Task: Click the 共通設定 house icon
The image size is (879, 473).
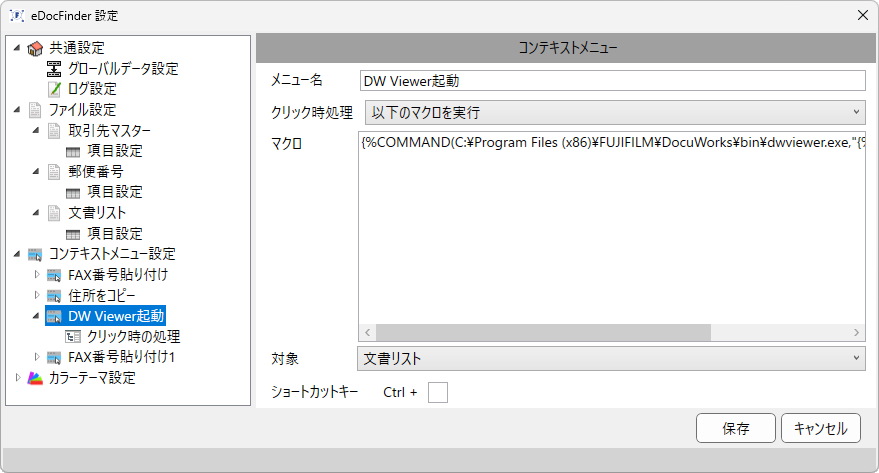Action: [x=35, y=49]
